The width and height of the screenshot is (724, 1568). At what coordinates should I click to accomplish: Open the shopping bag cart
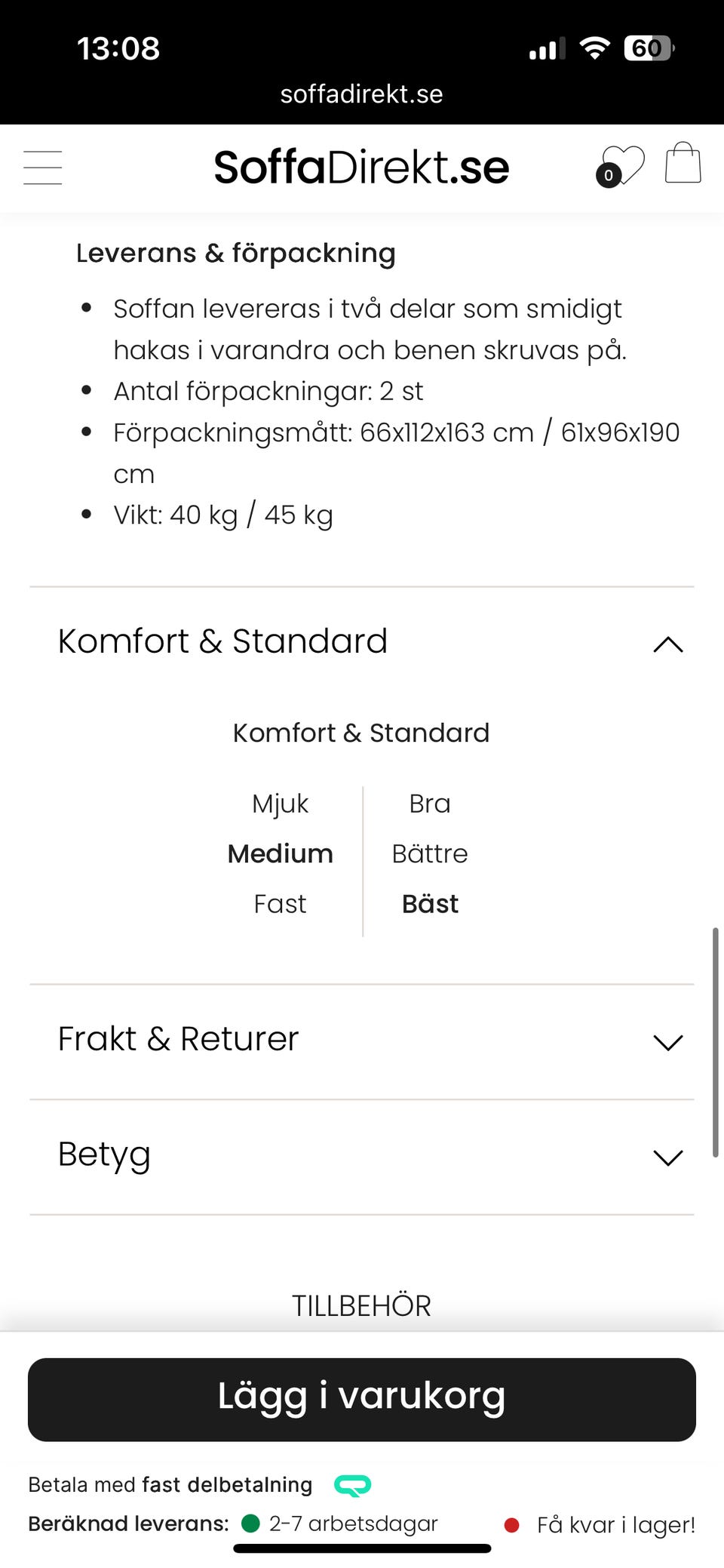click(683, 164)
